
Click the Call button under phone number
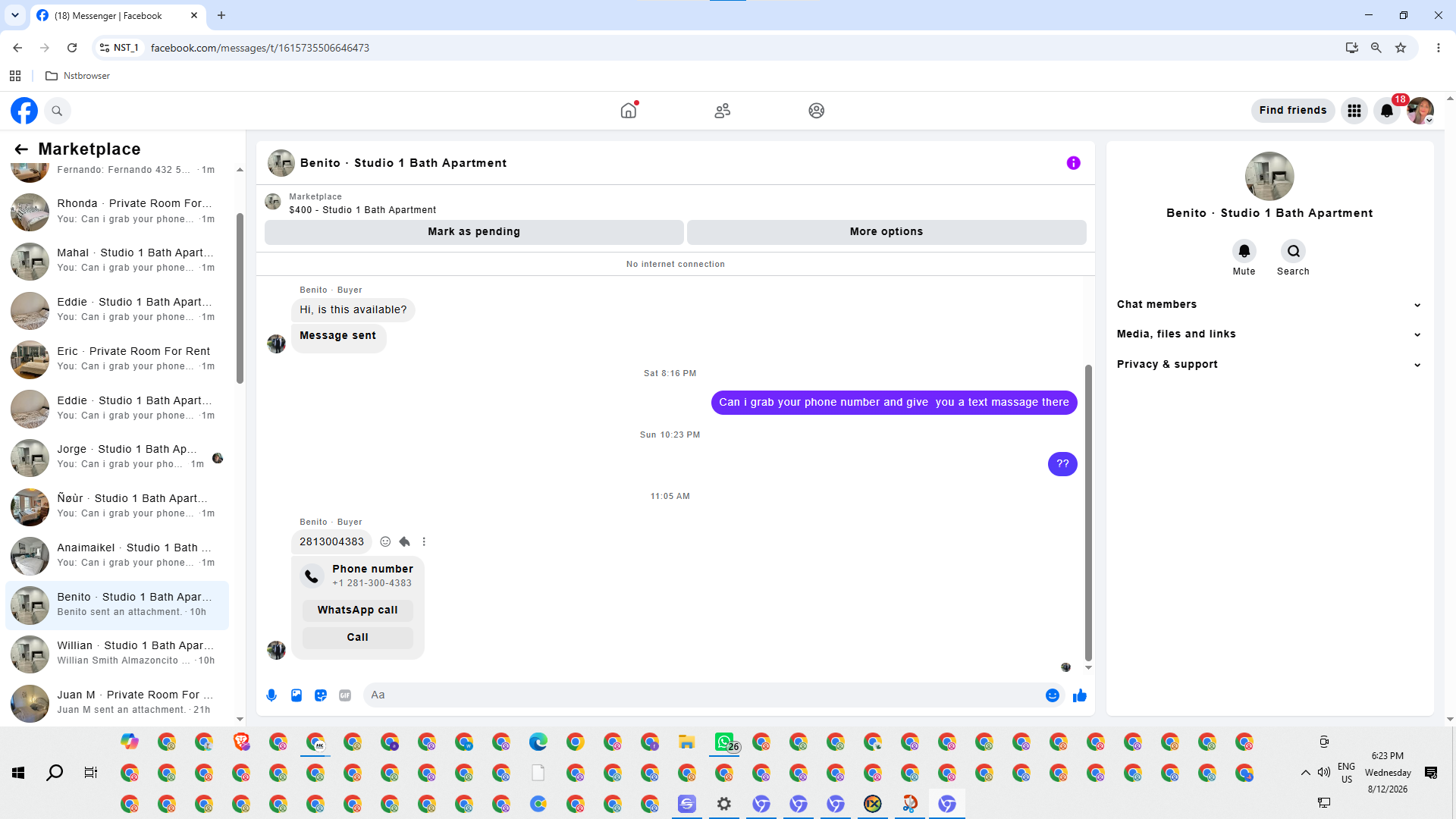(x=358, y=638)
